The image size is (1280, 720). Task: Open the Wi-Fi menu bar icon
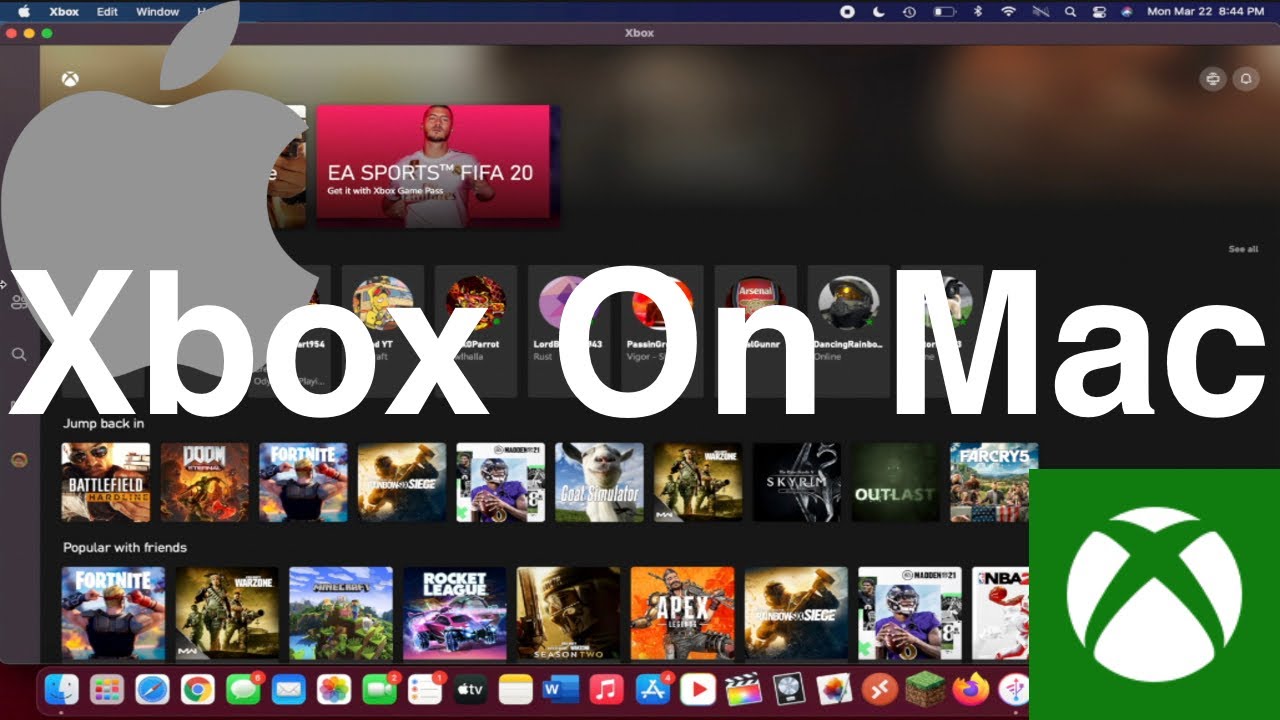[1008, 12]
